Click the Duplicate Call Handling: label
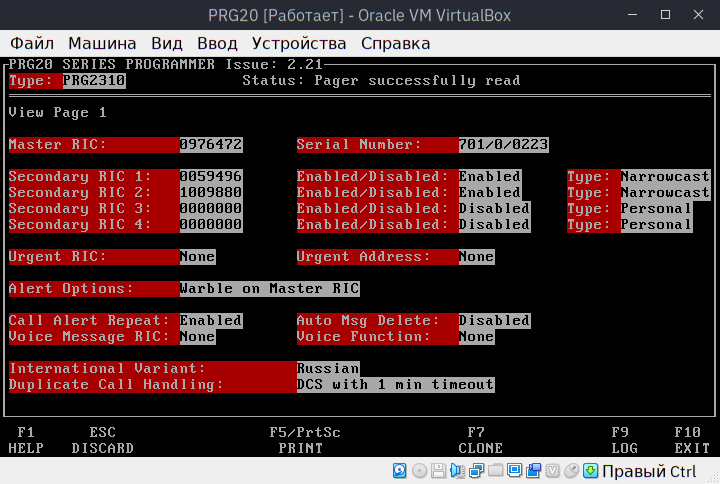This screenshot has height=484, width=720. [x=116, y=385]
